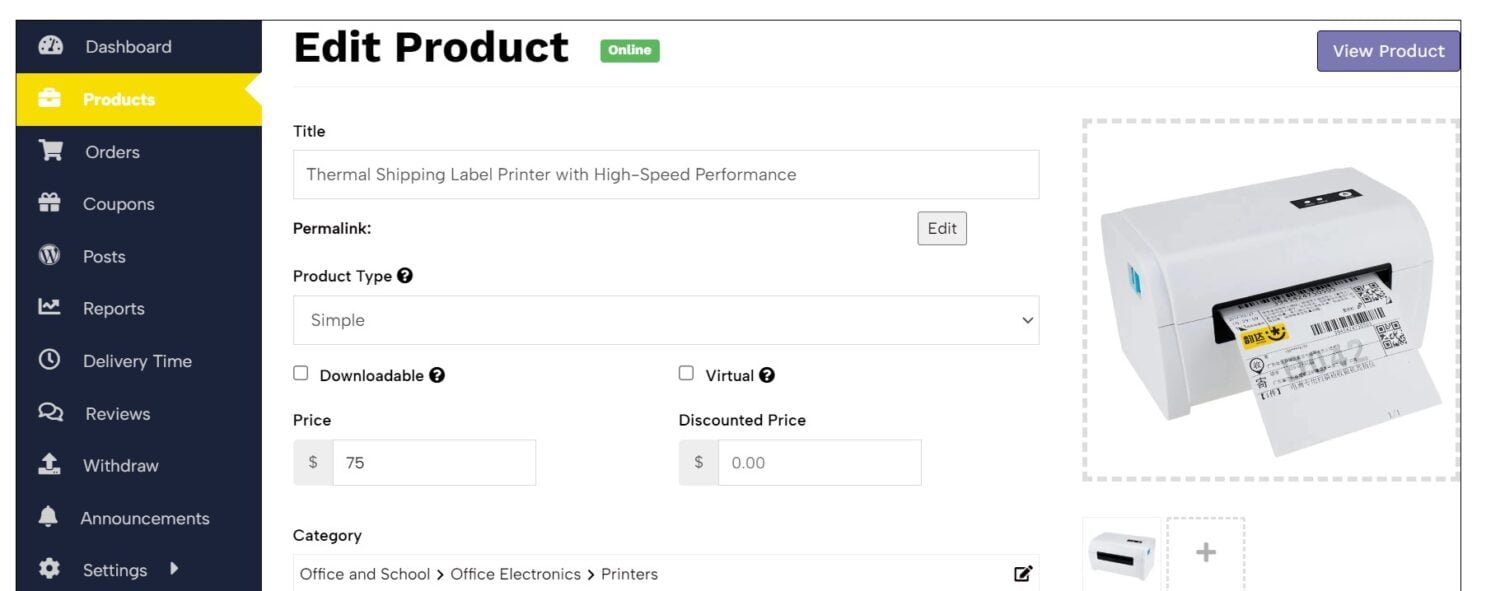Go to the Reviews menu item
The width and height of the screenshot is (1500, 591).
tap(117, 413)
